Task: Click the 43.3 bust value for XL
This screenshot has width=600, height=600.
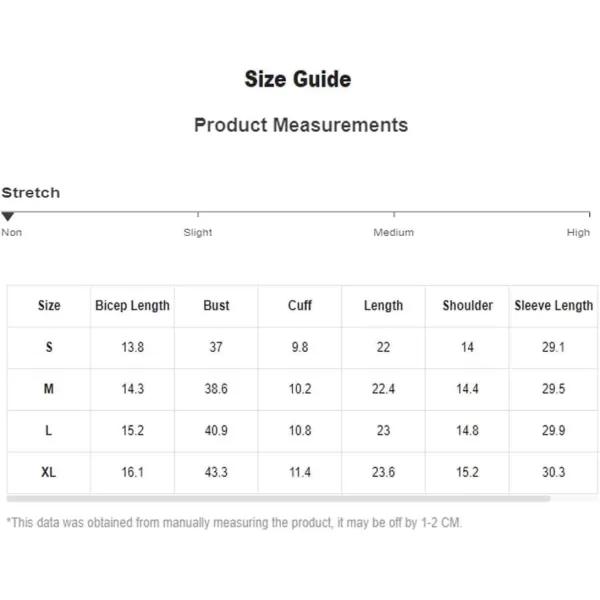Action: (x=216, y=472)
